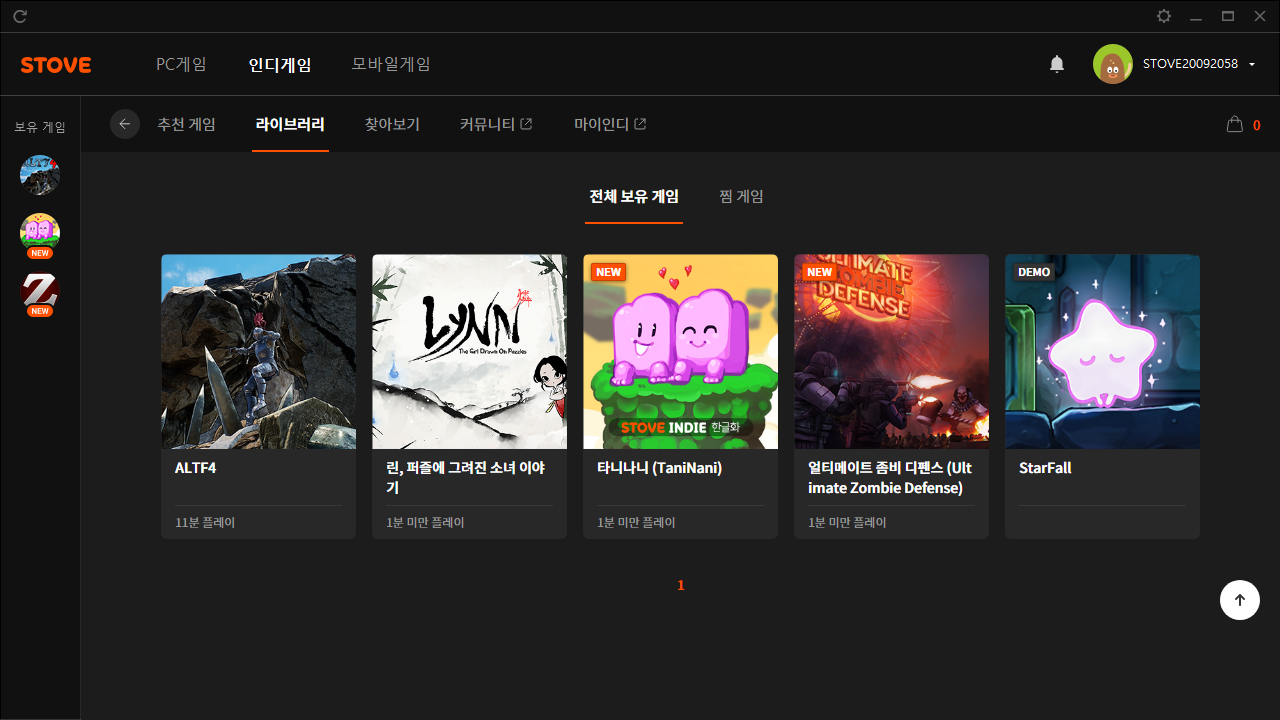This screenshot has width=1280, height=720.
Task: Switch to 모바일게임 menu
Action: pyautogui.click(x=391, y=64)
